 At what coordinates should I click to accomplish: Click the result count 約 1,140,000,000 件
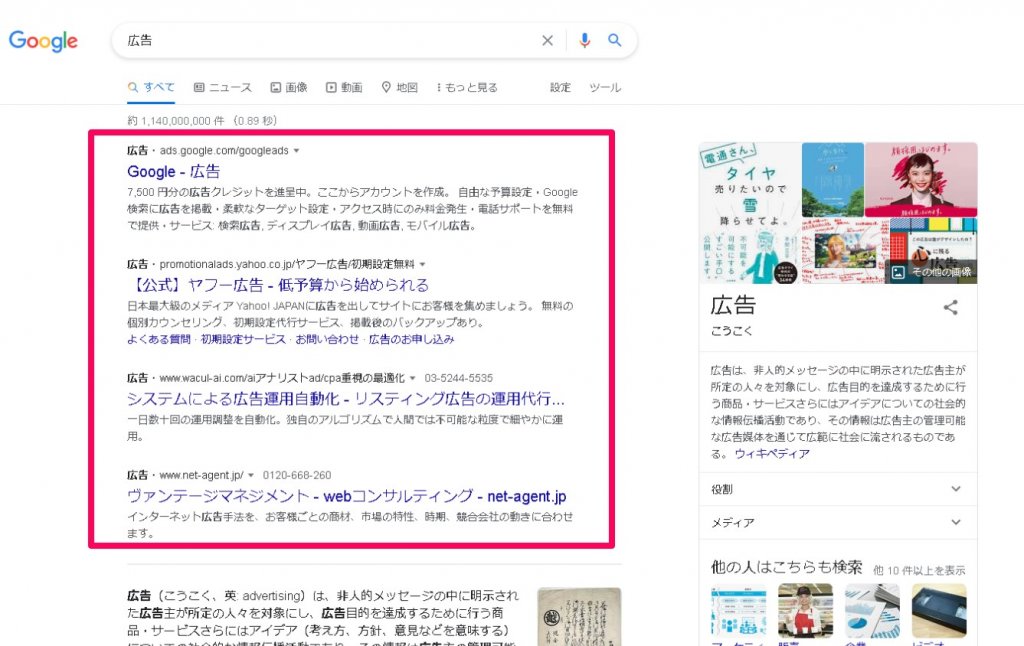coord(176,121)
